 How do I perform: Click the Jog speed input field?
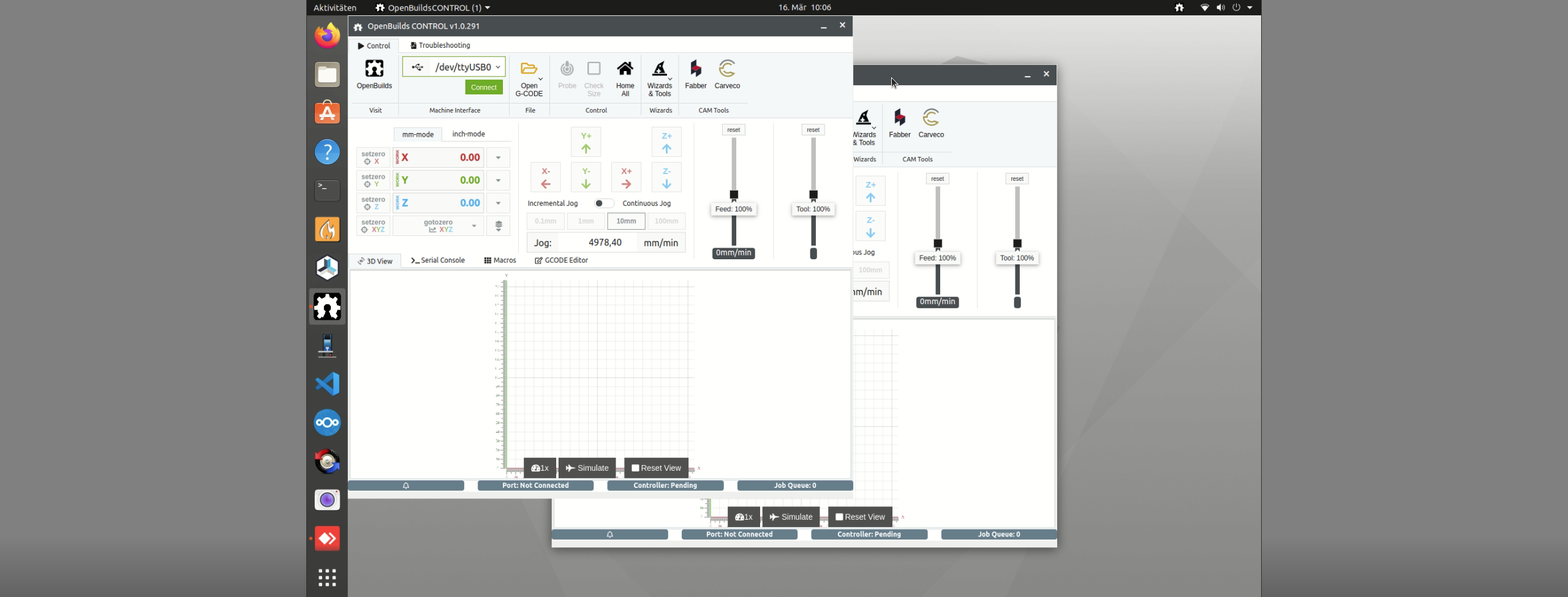coord(605,242)
